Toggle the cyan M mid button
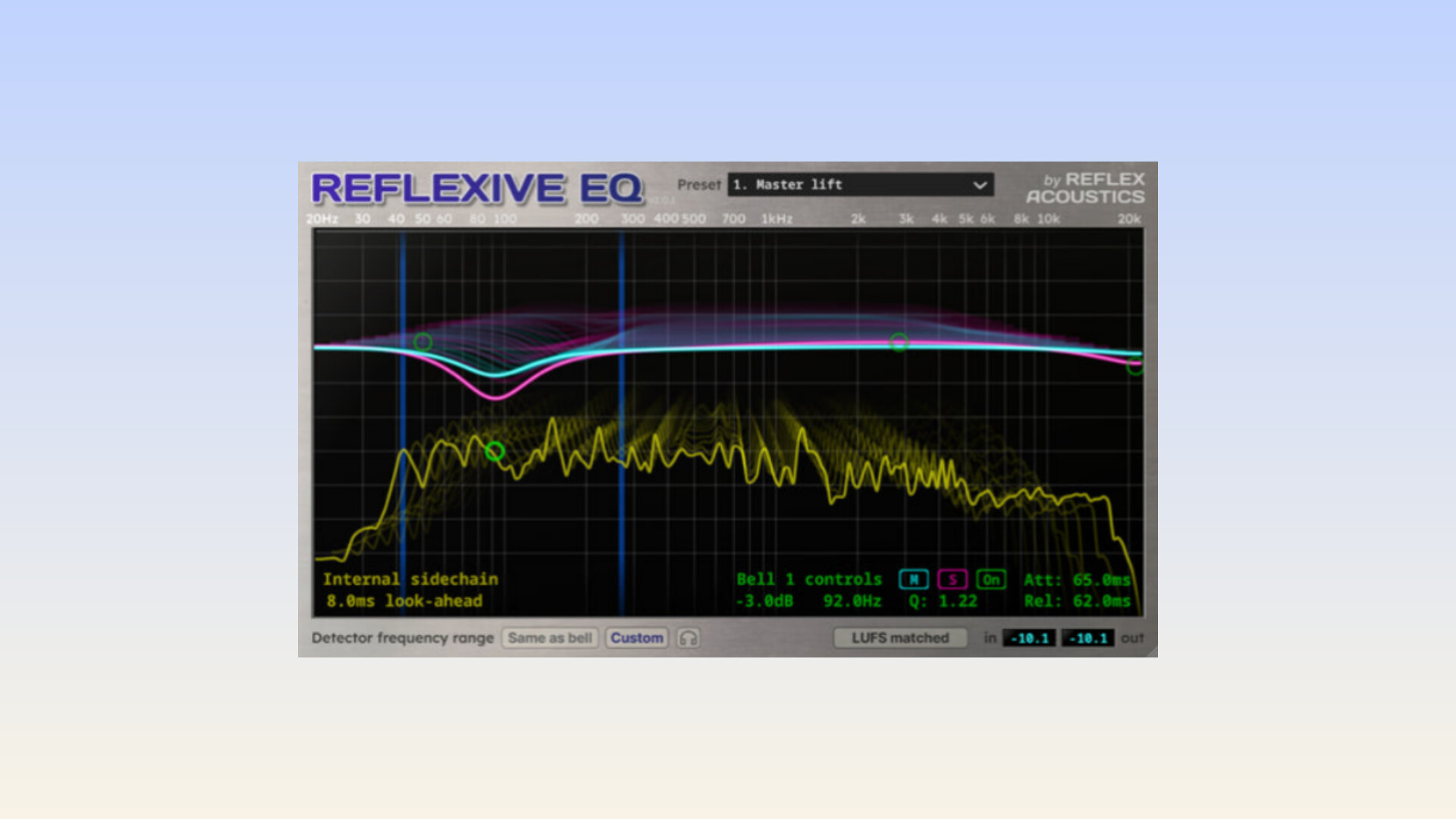The height and width of the screenshot is (819, 1456). point(914,579)
